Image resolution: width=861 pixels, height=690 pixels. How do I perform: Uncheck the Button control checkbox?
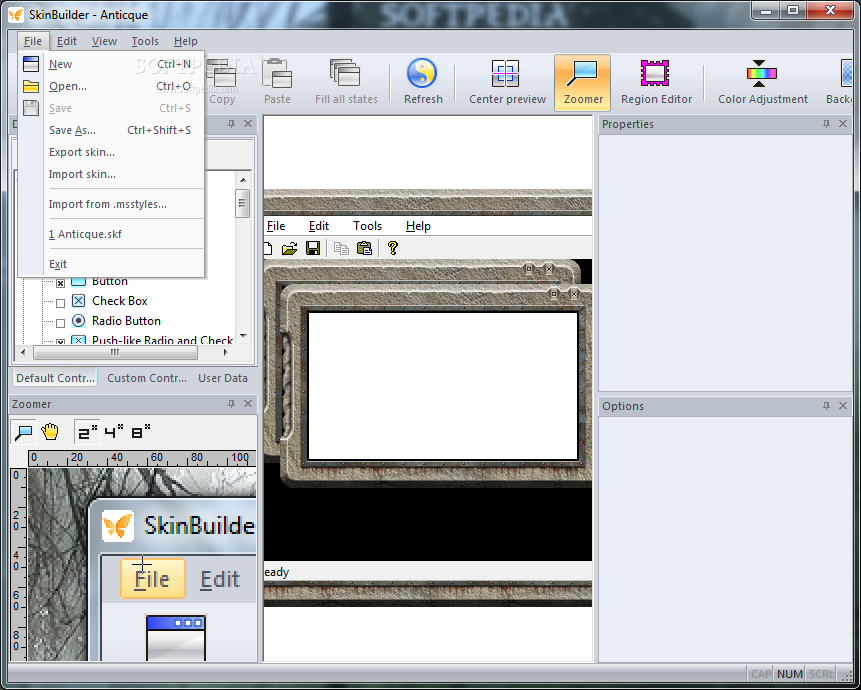coord(60,283)
